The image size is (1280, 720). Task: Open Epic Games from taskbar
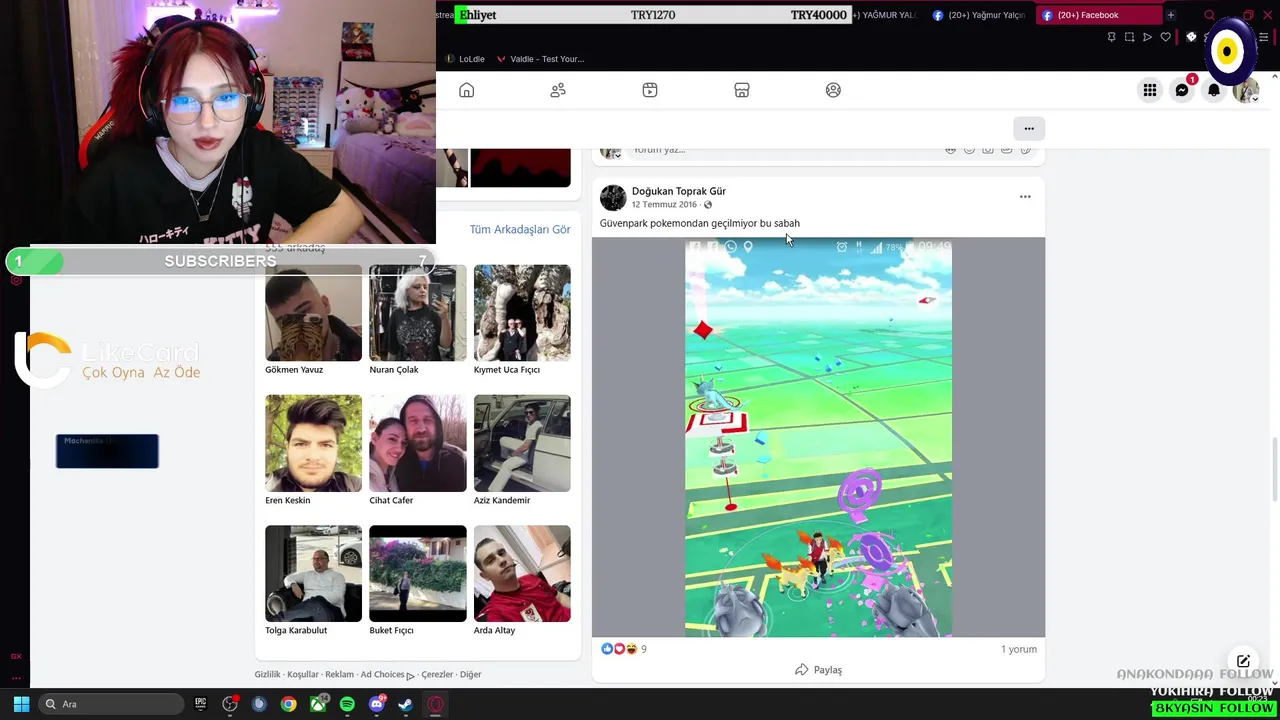pos(200,704)
